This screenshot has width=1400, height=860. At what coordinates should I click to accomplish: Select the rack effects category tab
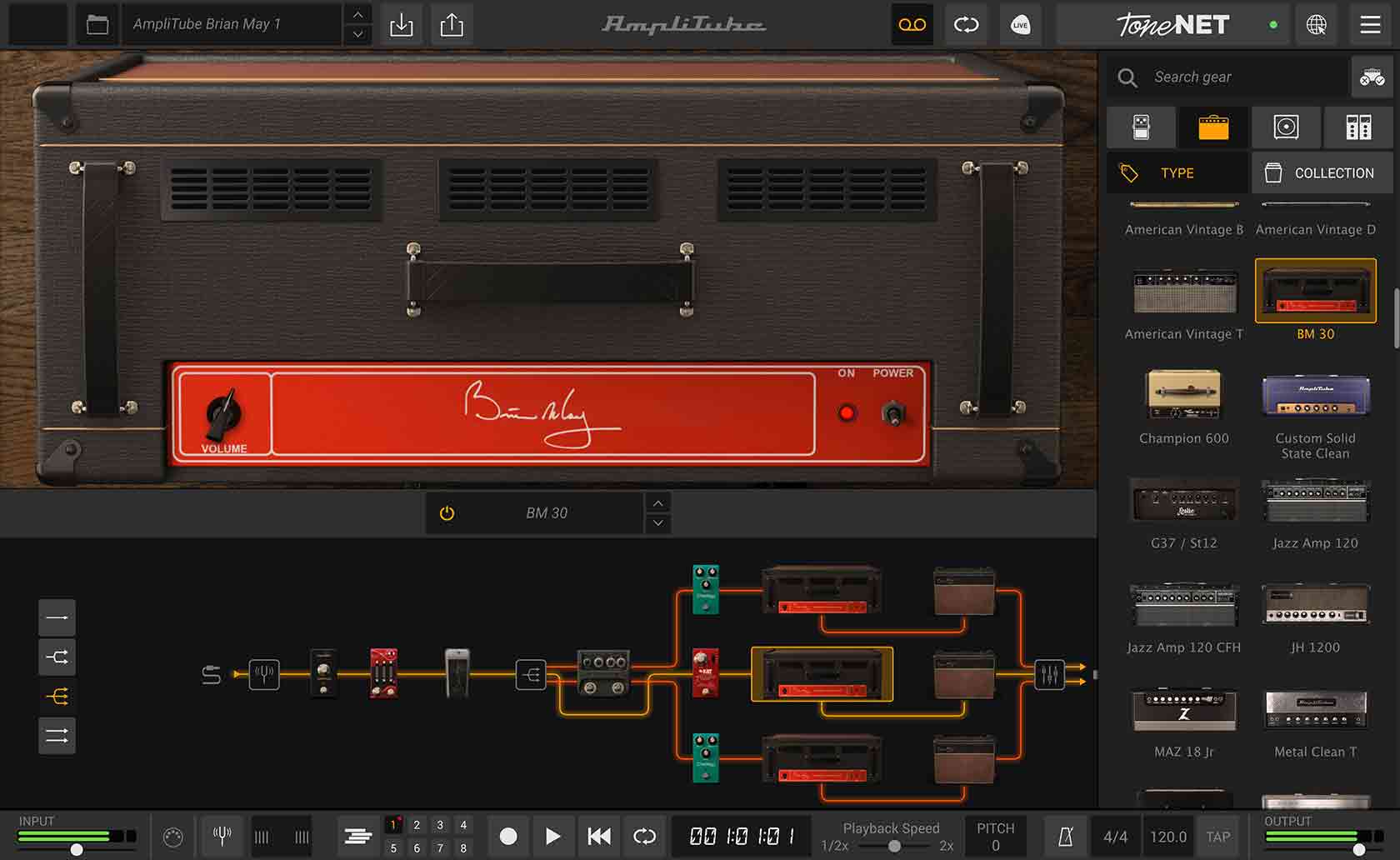coord(1358,127)
